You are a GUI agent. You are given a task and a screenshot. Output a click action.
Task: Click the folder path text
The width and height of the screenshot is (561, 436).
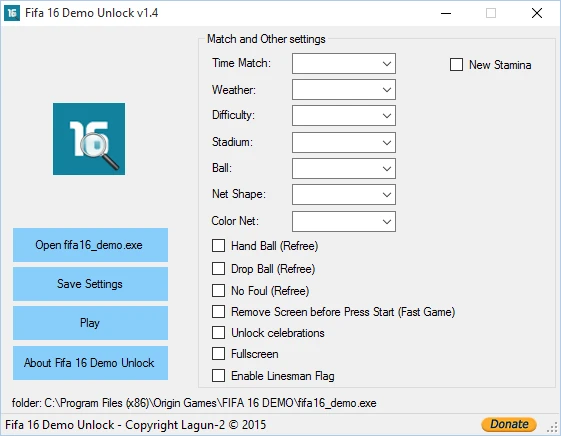(194, 403)
